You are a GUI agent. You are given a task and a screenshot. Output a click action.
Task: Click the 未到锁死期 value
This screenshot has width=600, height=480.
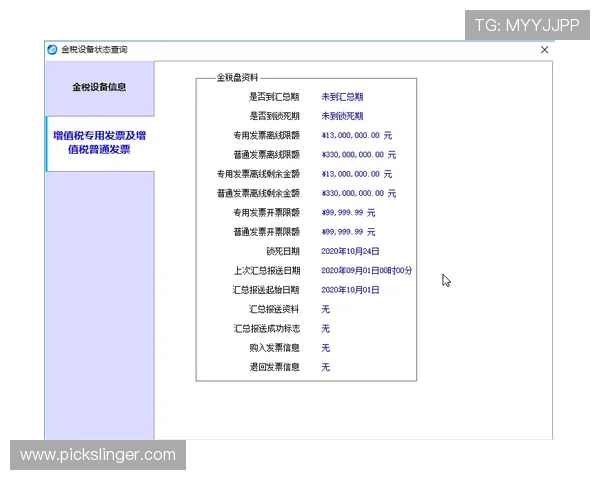pos(342,116)
